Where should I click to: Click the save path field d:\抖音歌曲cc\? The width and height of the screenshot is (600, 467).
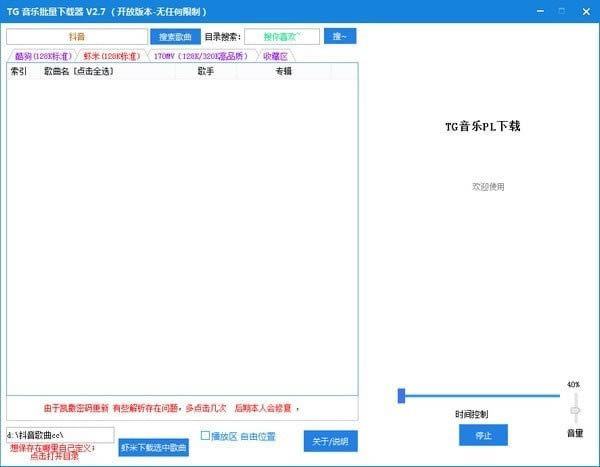pos(60,435)
